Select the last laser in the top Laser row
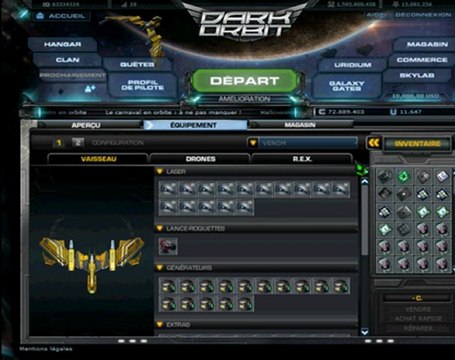The height and width of the screenshot is (360, 455). coord(341,190)
